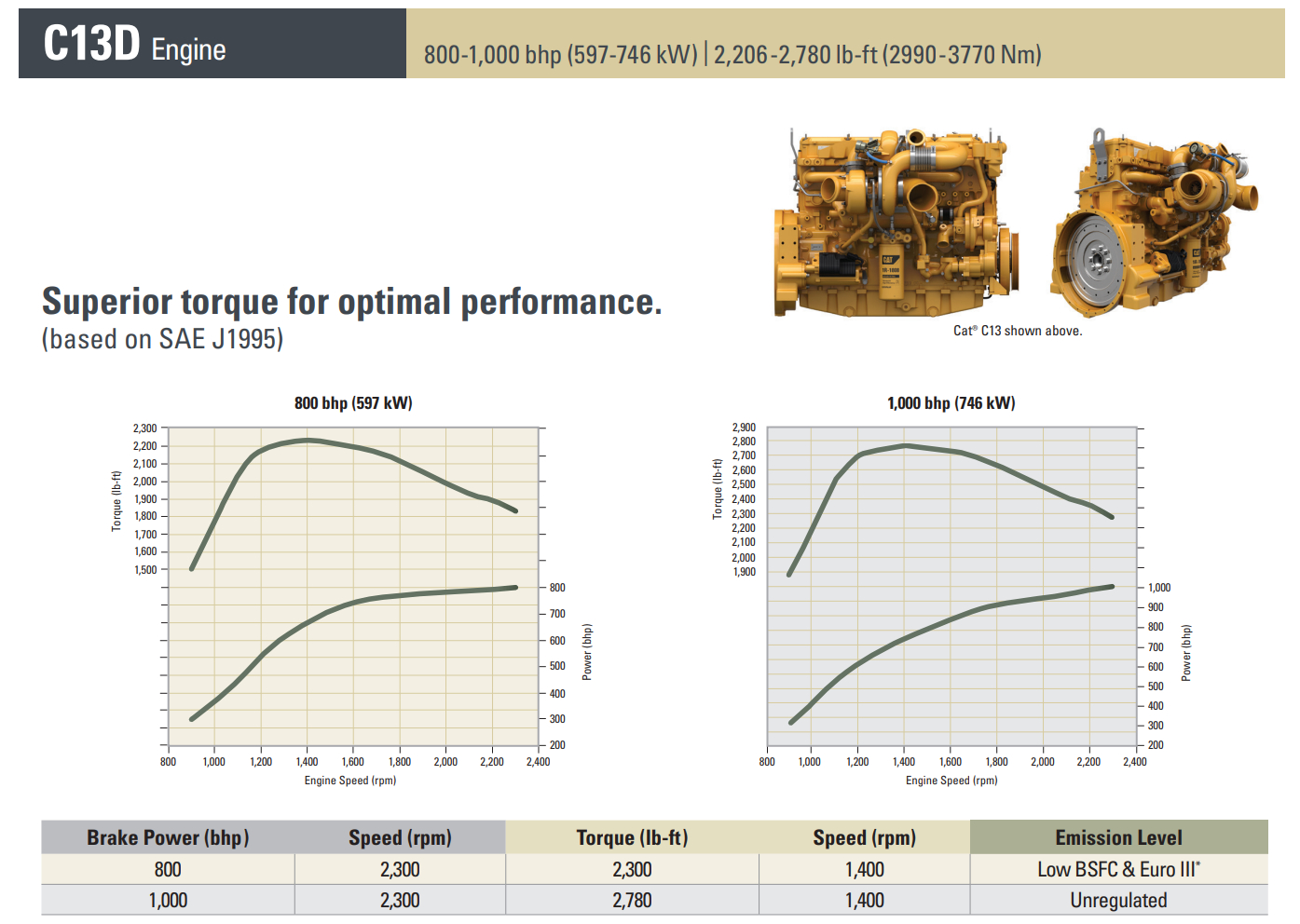Select the "800" brake power cell in the table

coord(168,869)
